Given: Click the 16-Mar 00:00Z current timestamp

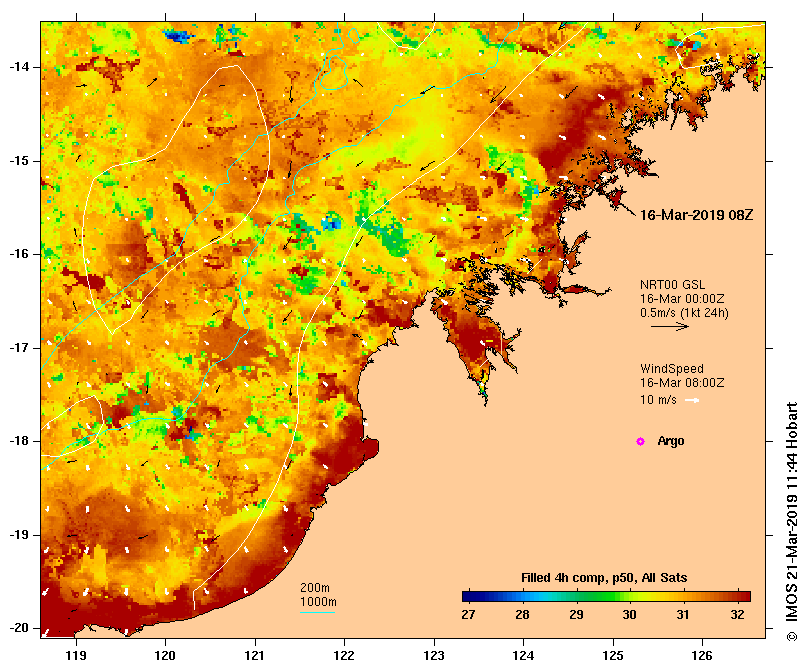Looking at the screenshot, I should pyautogui.click(x=682, y=299).
